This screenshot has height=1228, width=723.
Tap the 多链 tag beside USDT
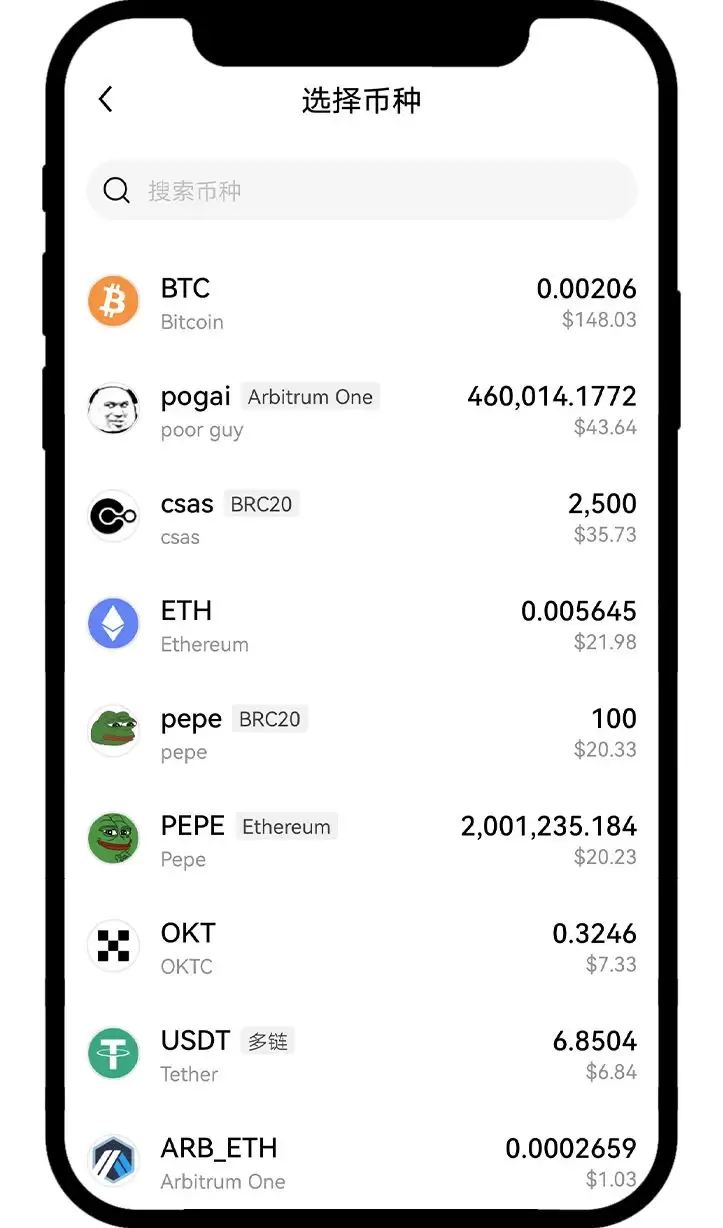tap(267, 1042)
